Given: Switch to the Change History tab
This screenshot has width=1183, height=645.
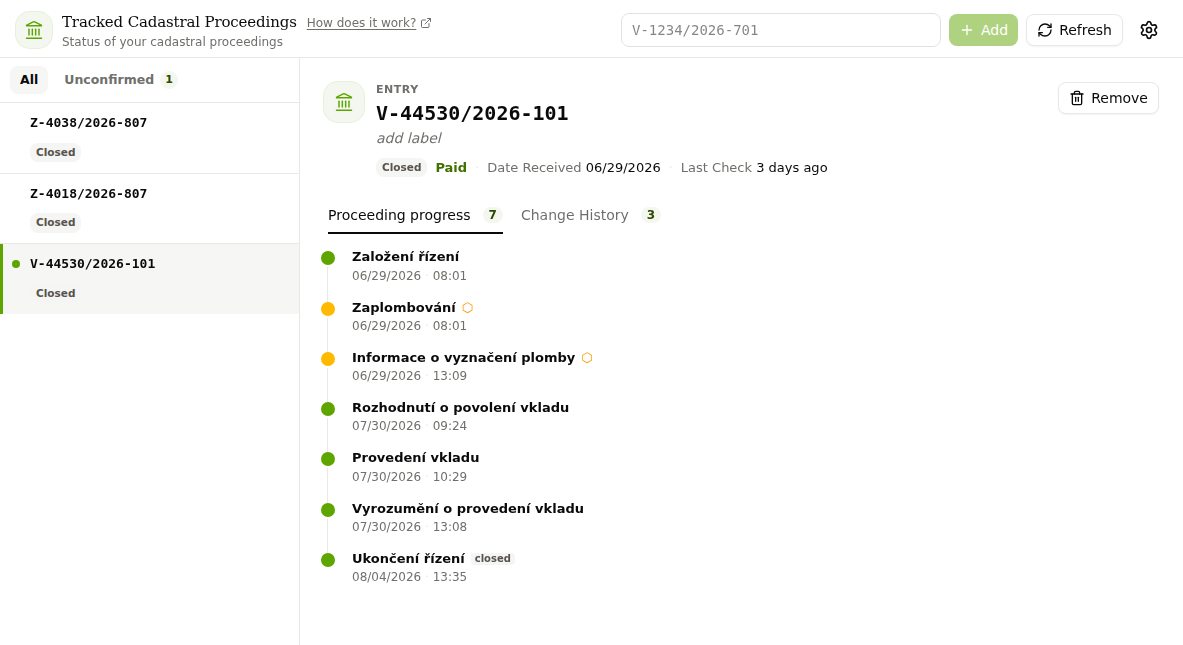Looking at the screenshot, I should click(590, 215).
